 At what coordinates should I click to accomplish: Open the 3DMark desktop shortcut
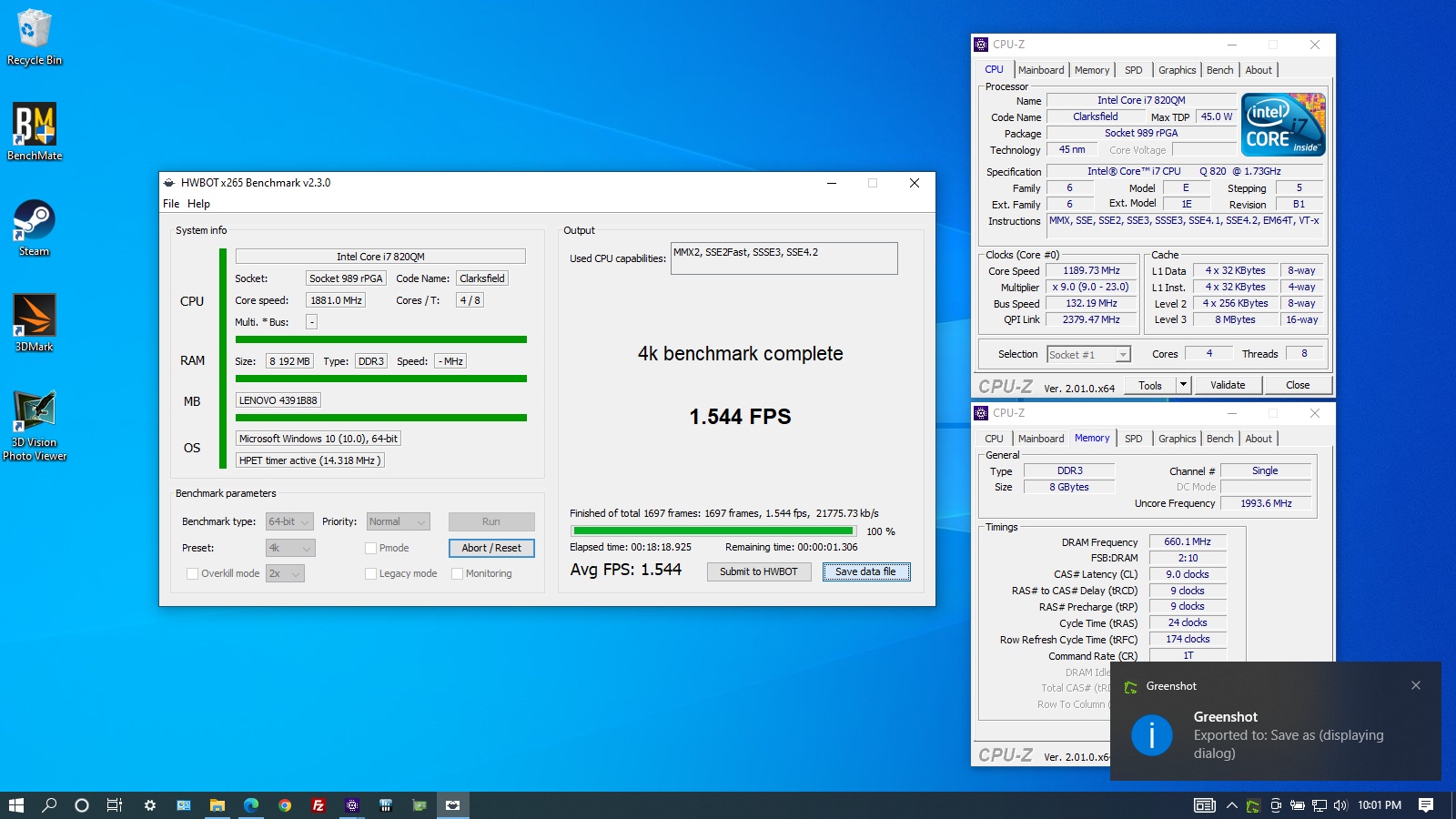[x=35, y=323]
